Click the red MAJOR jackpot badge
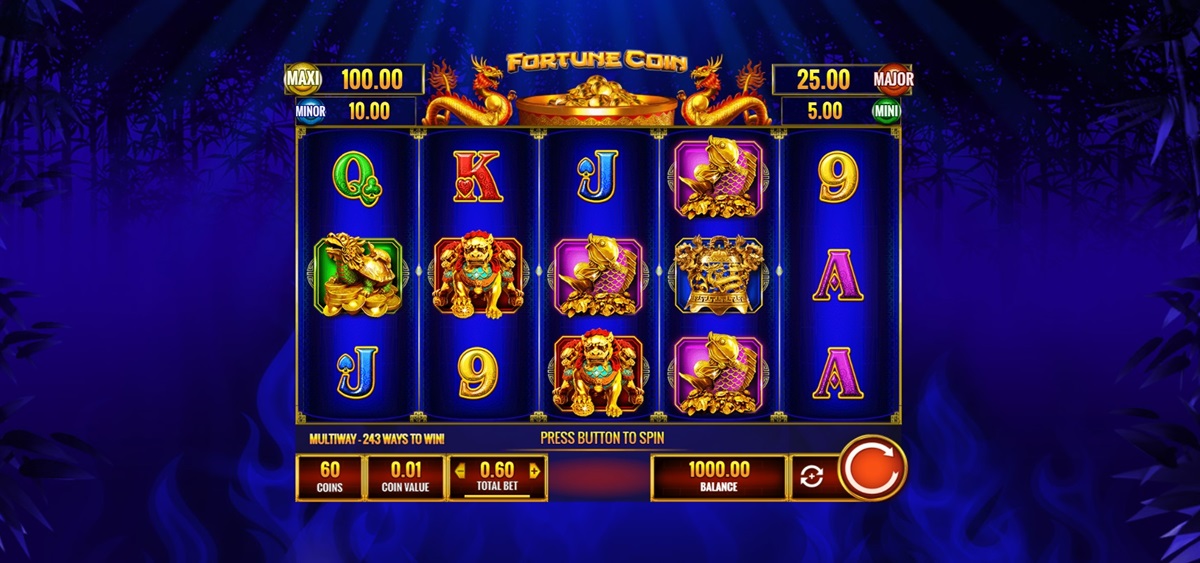This screenshot has height=563, width=1200. click(893, 78)
